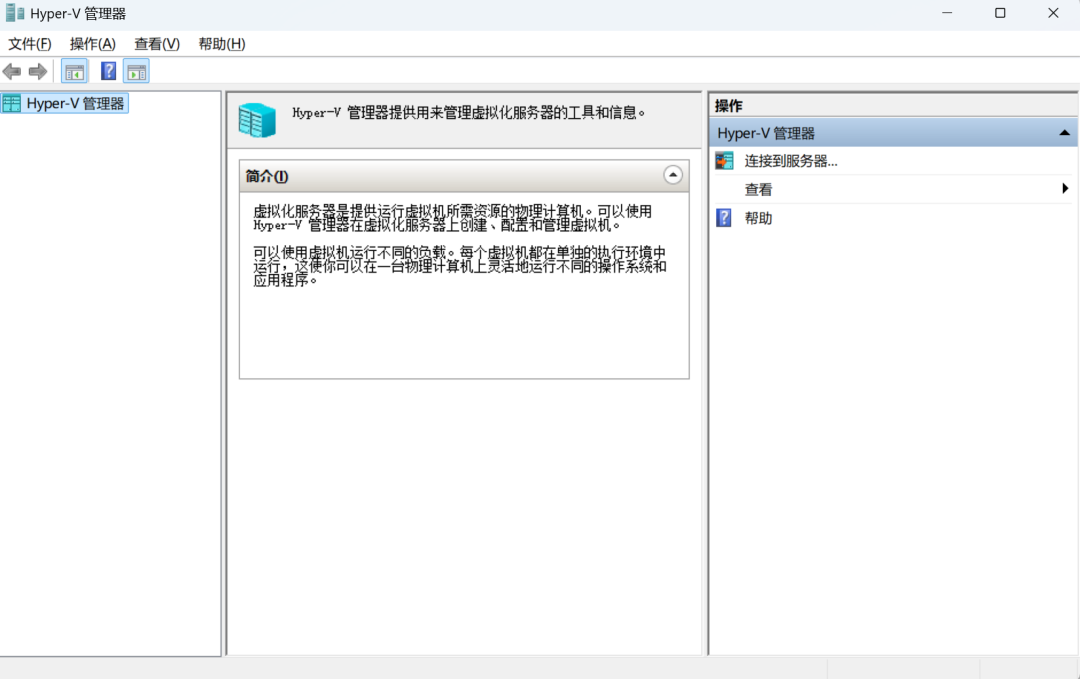Select Hyper-V 管理器 tree node label
Screen dimensions: 1080x679
click(75, 103)
